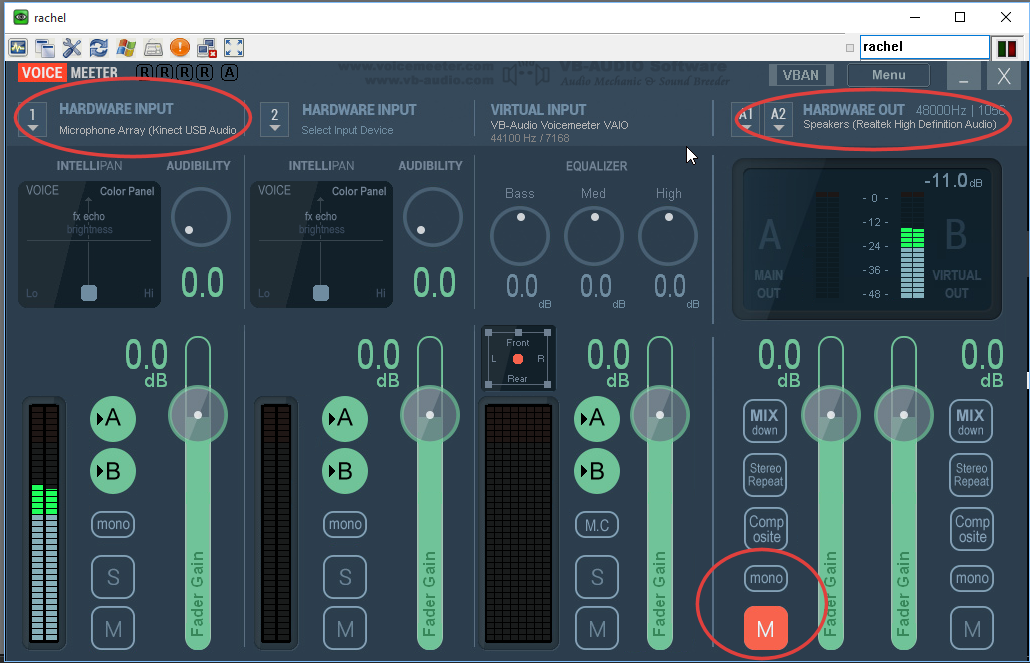Enable mono on Hardware Input 1 strip
The width and height of the screenshot is (1030, 663).
(x=113, y=524)
